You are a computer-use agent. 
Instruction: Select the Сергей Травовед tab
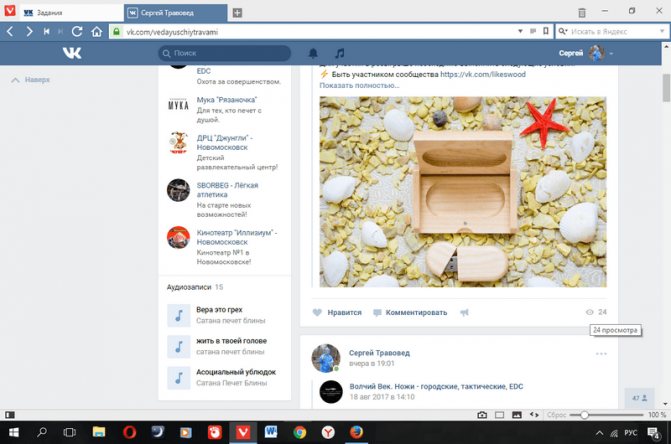tap(175, 13)
